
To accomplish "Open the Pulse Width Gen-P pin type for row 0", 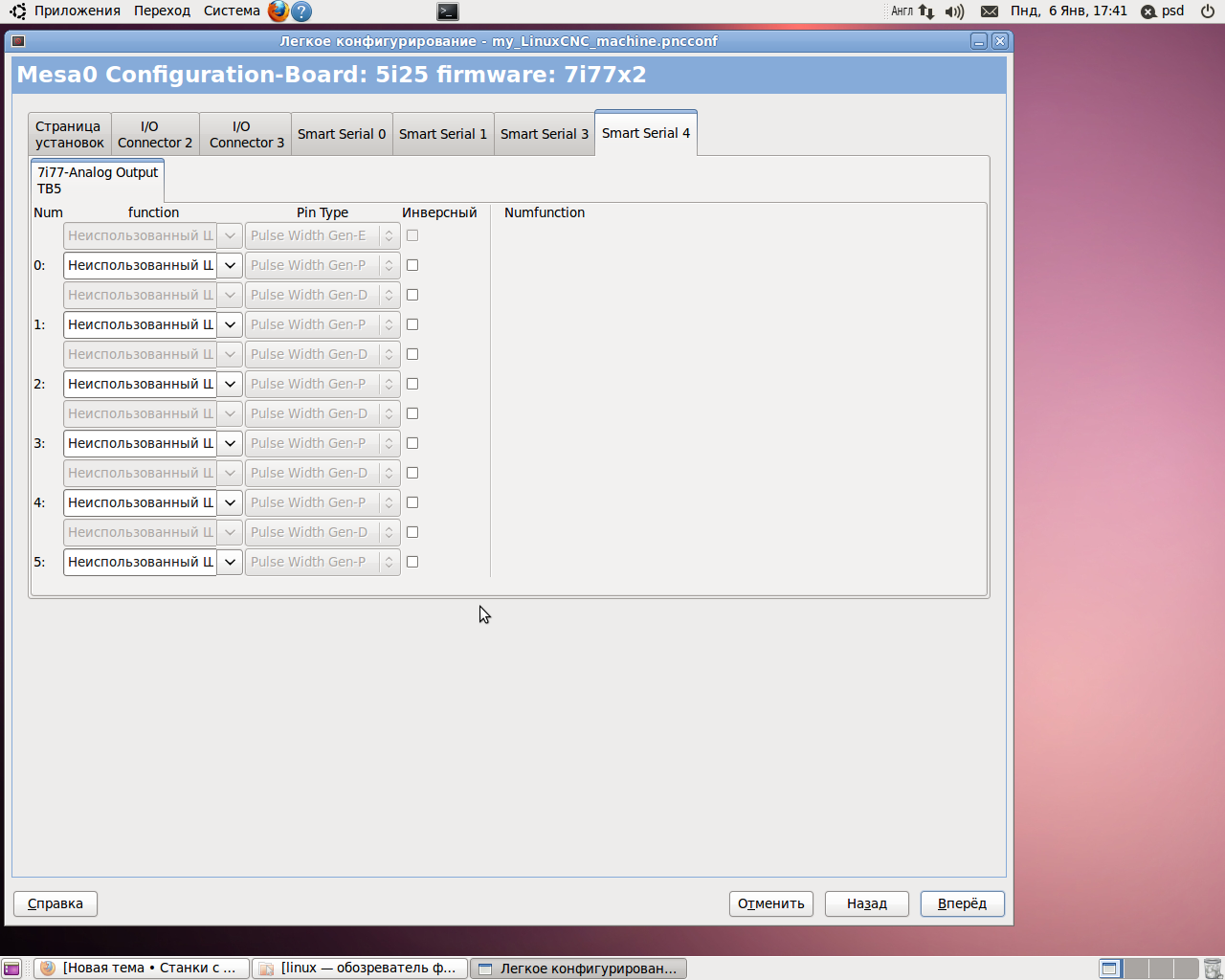I will pos(323,265).
